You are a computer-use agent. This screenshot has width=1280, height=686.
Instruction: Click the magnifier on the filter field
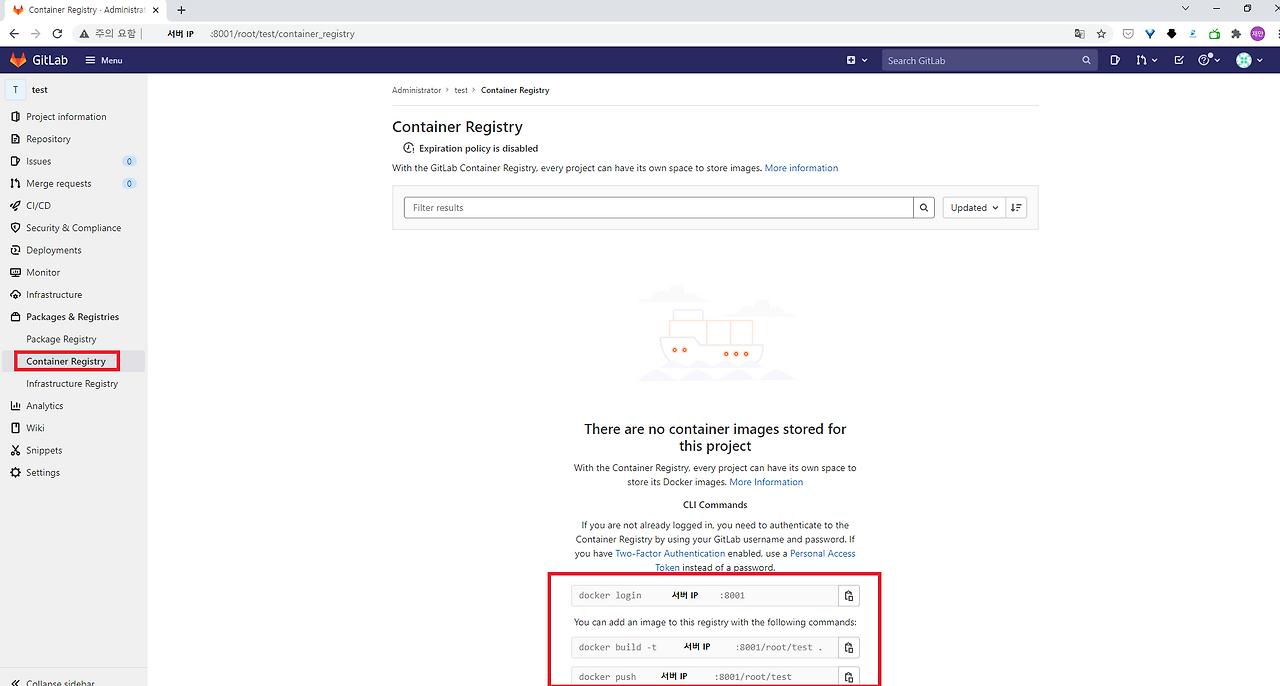coord(923,207)
